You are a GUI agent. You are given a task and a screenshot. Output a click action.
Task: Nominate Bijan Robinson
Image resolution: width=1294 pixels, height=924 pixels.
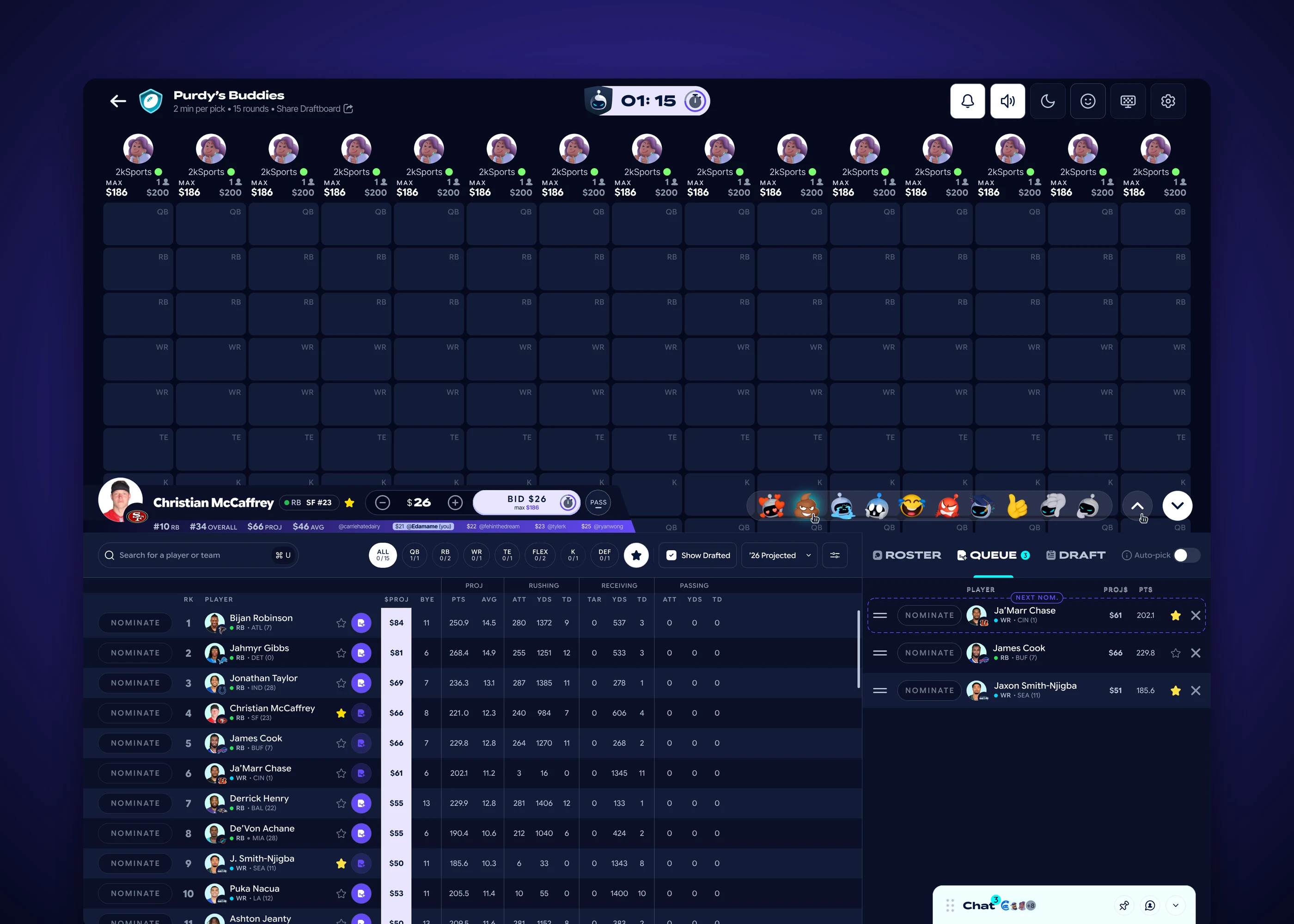pos(135,623)
